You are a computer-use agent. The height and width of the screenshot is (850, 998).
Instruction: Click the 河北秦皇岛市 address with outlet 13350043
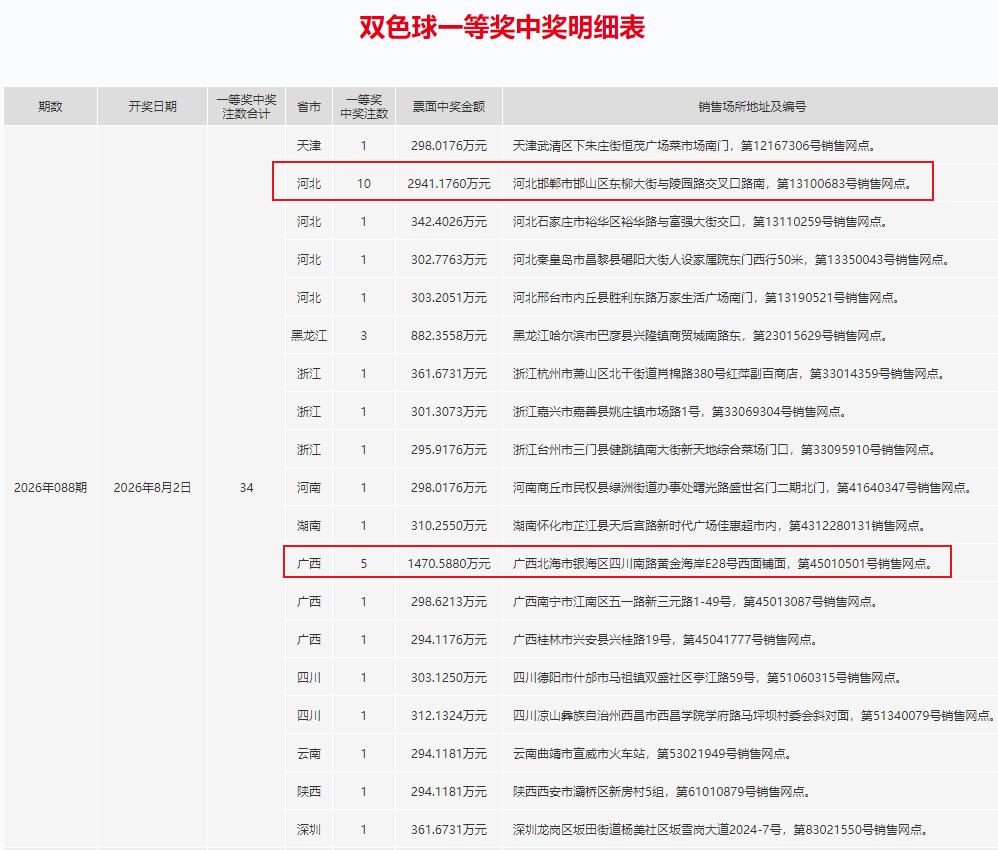click(x=733, y=260)
